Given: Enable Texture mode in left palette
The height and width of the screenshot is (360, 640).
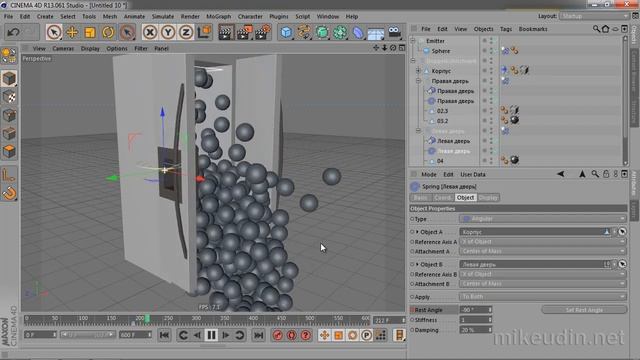Looking at the screenshot, I should coord(9,97).
